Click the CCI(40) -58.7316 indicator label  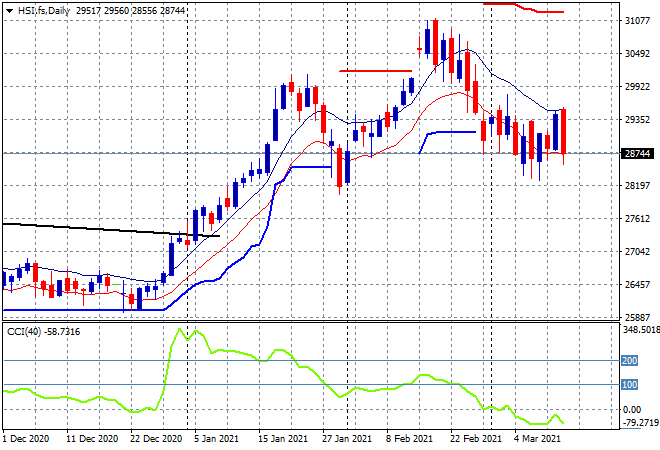(43, 332)
